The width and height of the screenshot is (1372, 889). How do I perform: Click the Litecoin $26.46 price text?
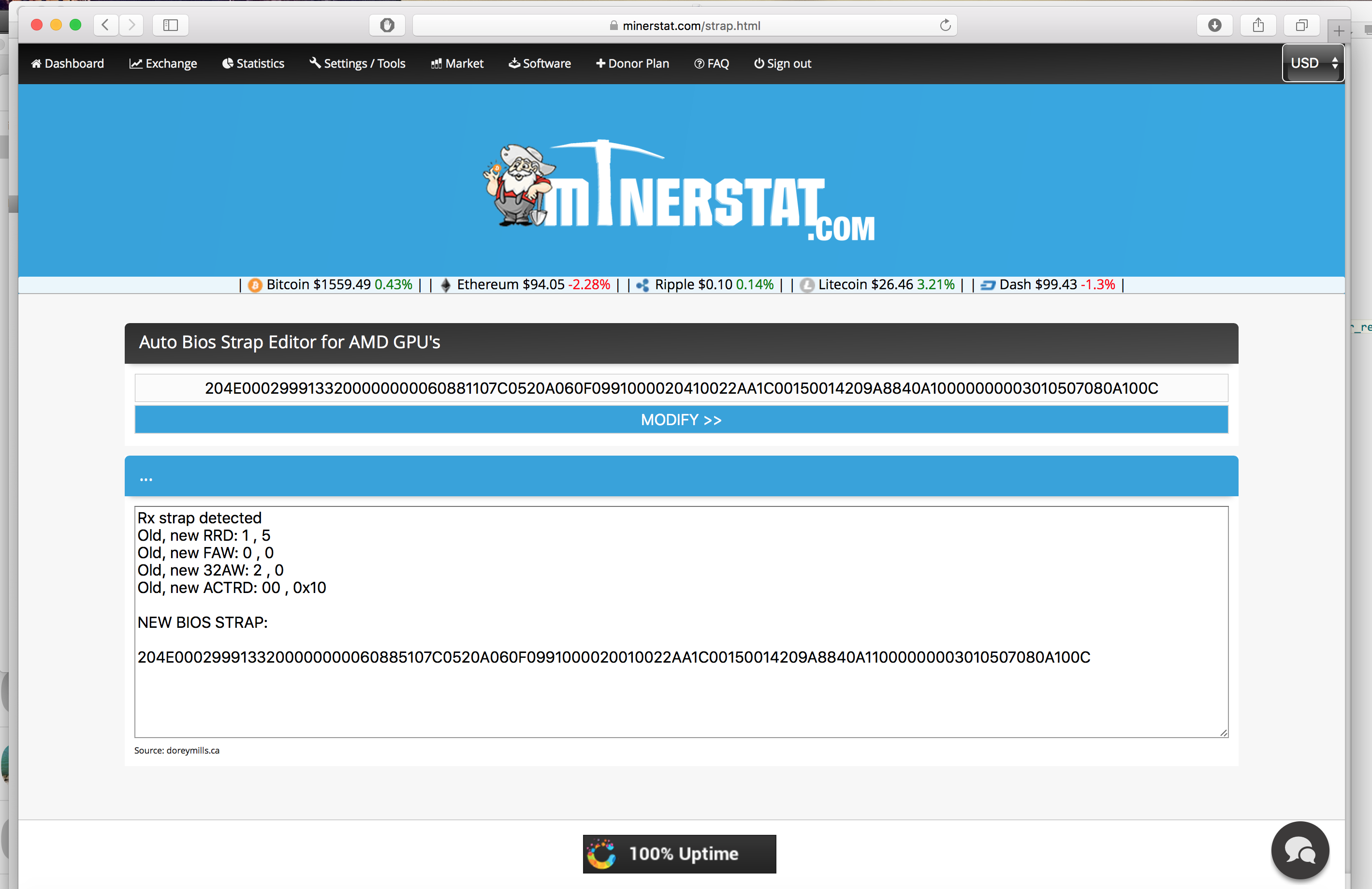(x=866, y=284)
